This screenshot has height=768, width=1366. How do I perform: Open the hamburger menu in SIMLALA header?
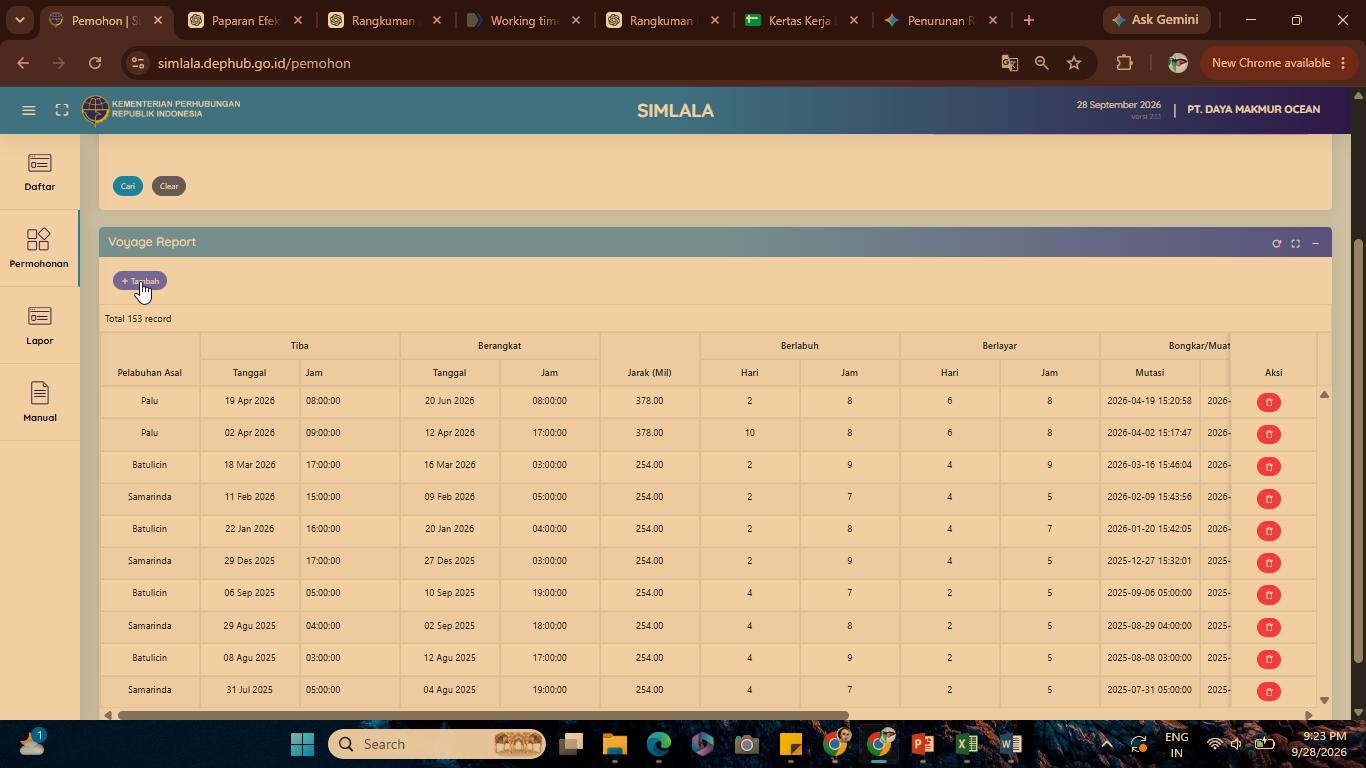pos(29,110)
